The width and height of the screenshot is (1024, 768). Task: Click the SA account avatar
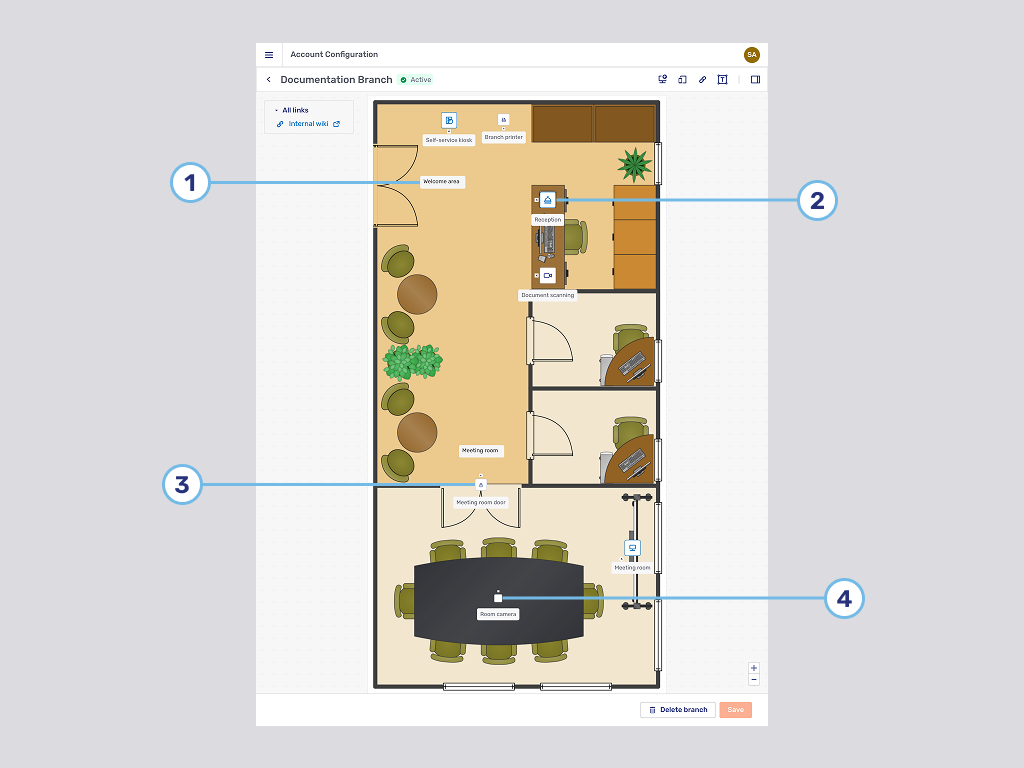pos(752,55)
